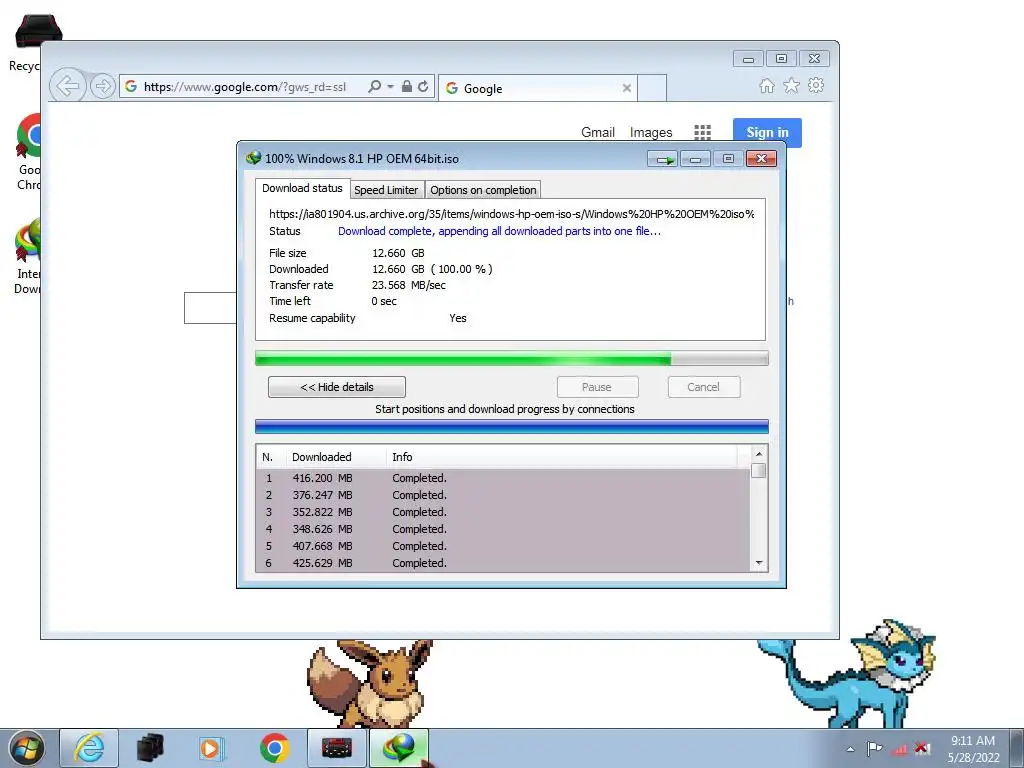The image size is (1024, 768).
Task: Click the Home icon in Internet Explorer
Action: [767, 86]
